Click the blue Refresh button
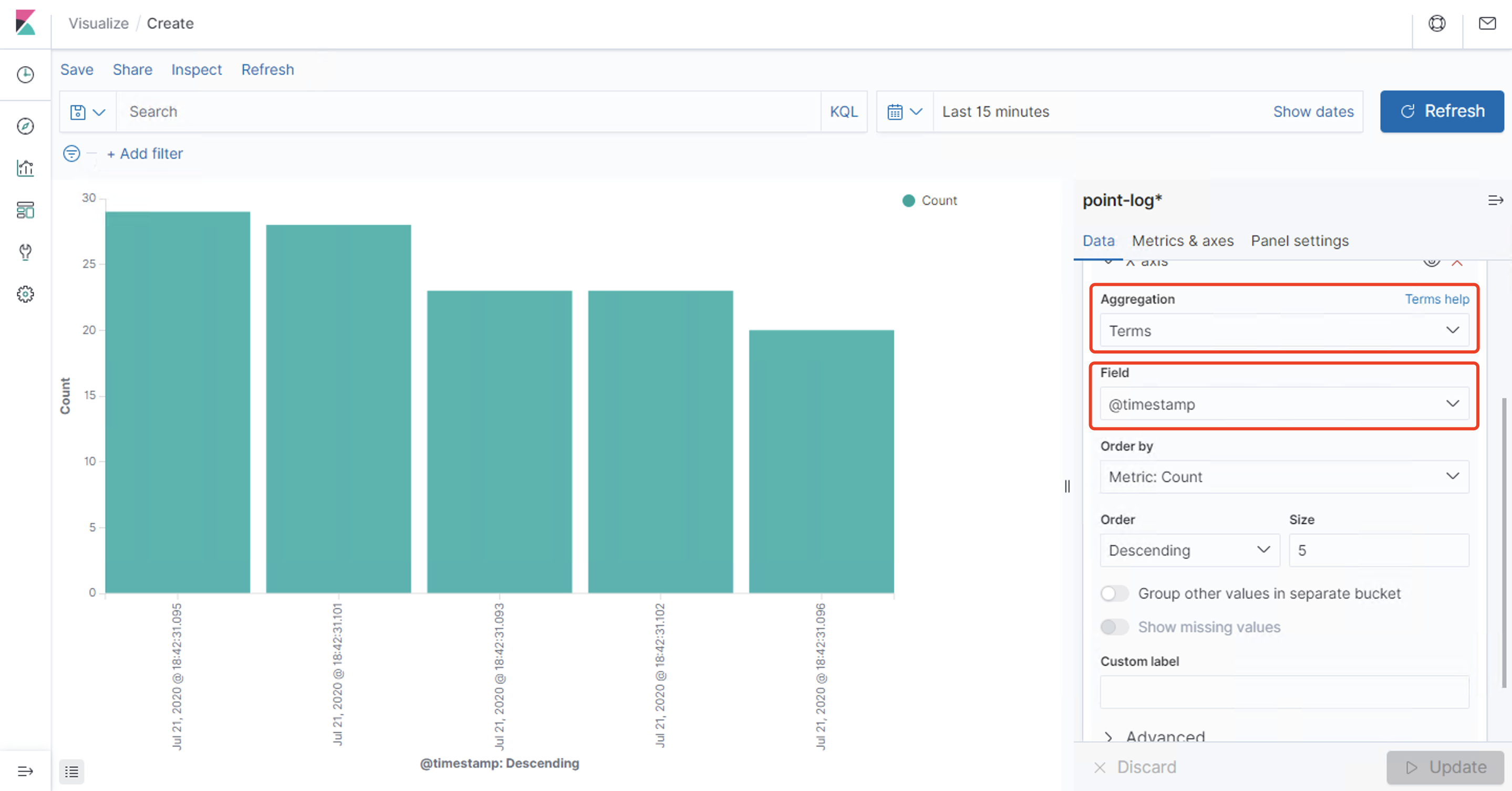Viewport: 1512px width, 791px height. click(1442, 111)
